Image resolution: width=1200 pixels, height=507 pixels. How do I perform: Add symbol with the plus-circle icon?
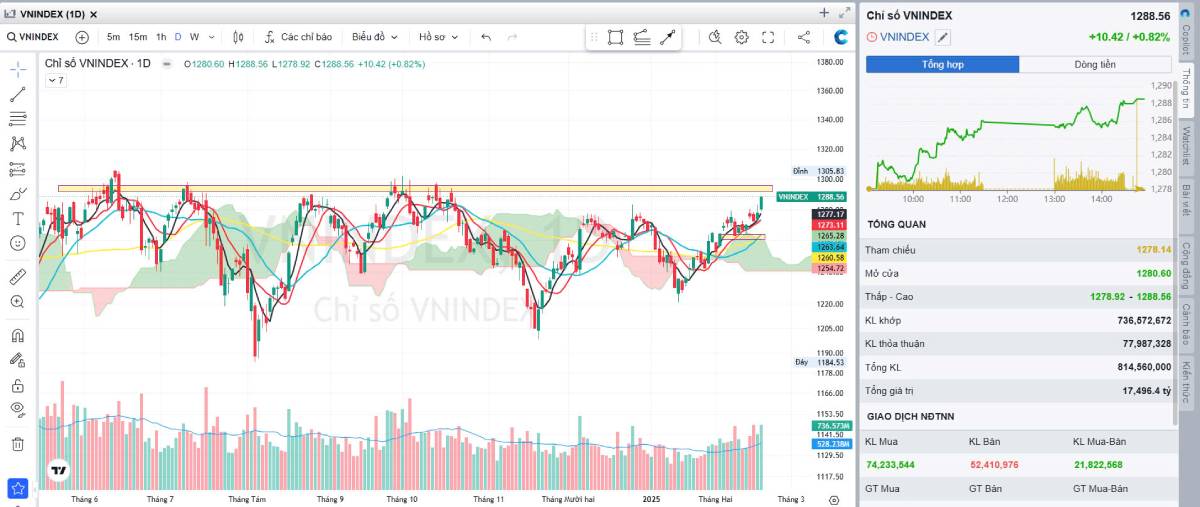coord(82,37)
